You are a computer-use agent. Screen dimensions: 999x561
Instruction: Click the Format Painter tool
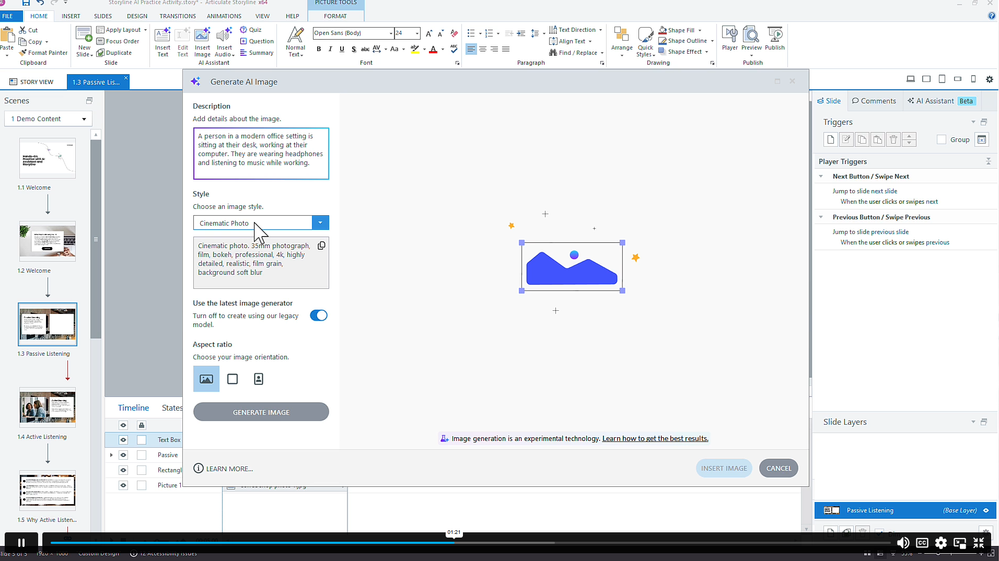click(44, 53)
